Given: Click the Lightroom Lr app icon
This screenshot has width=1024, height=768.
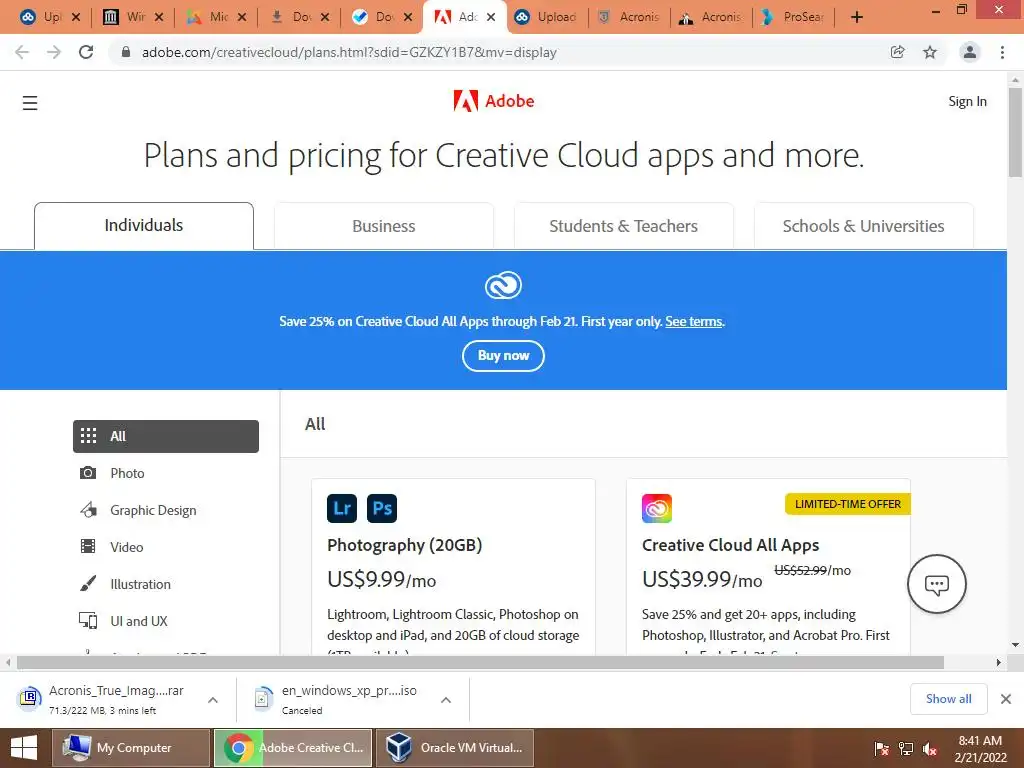Looking at the screenshot, I should tap(342, 508).
